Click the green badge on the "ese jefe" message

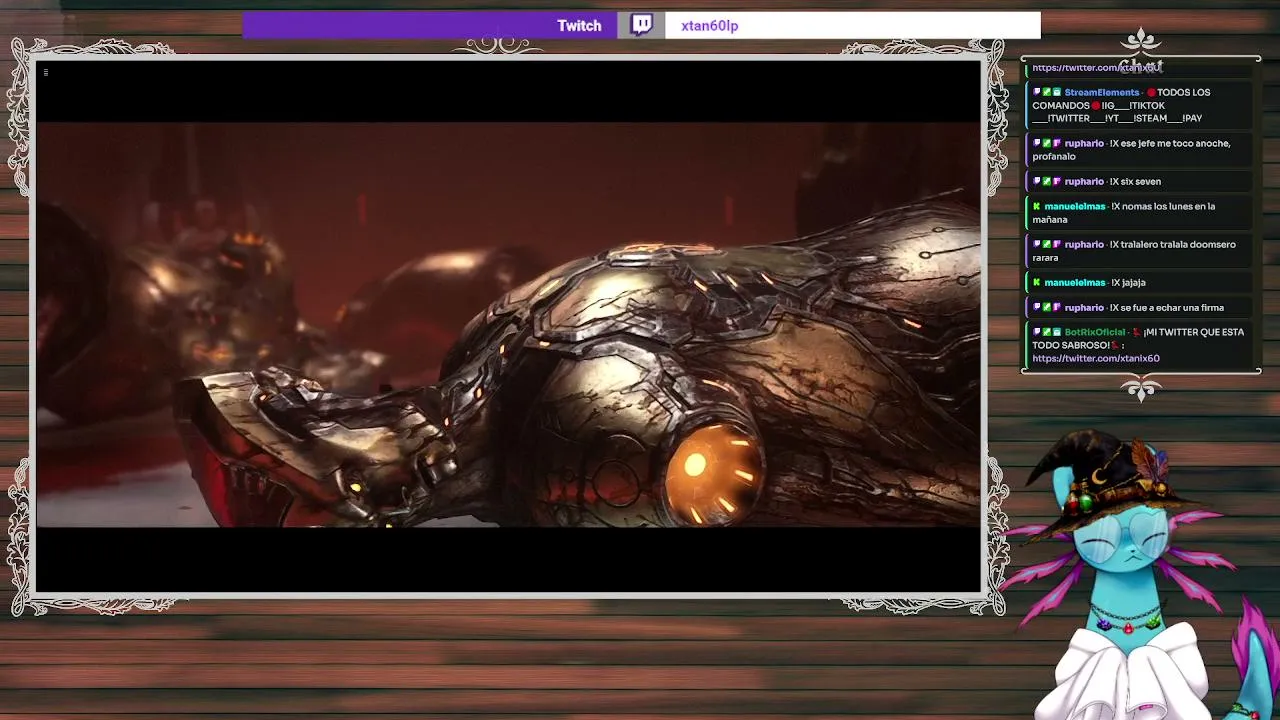(x=1047, y=143)
